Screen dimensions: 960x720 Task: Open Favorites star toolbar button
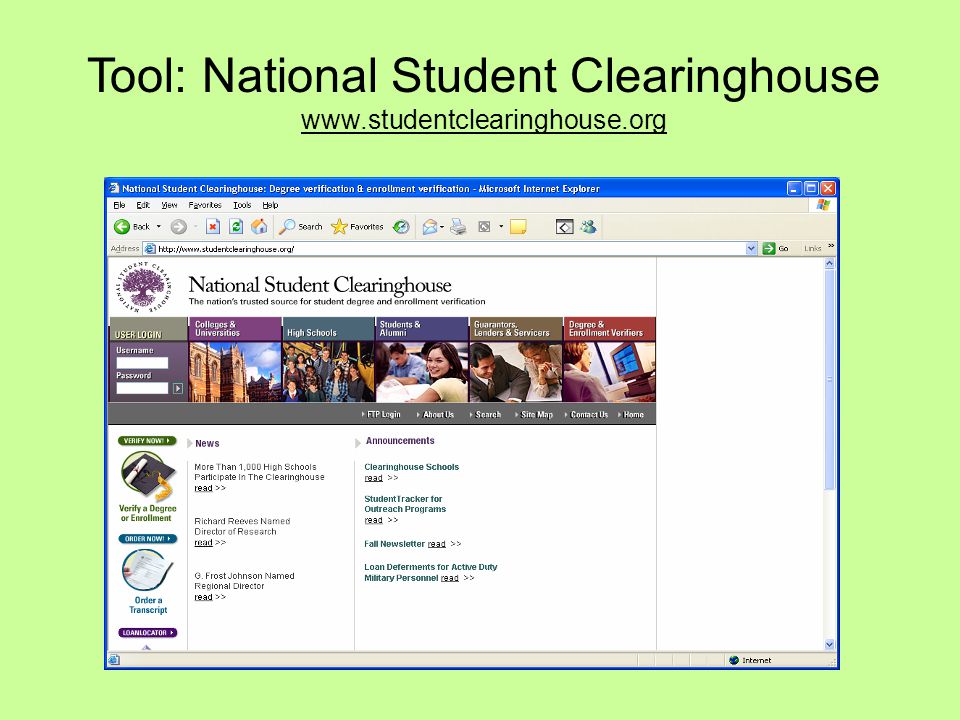pyautogui.click(x=357, y=227)
